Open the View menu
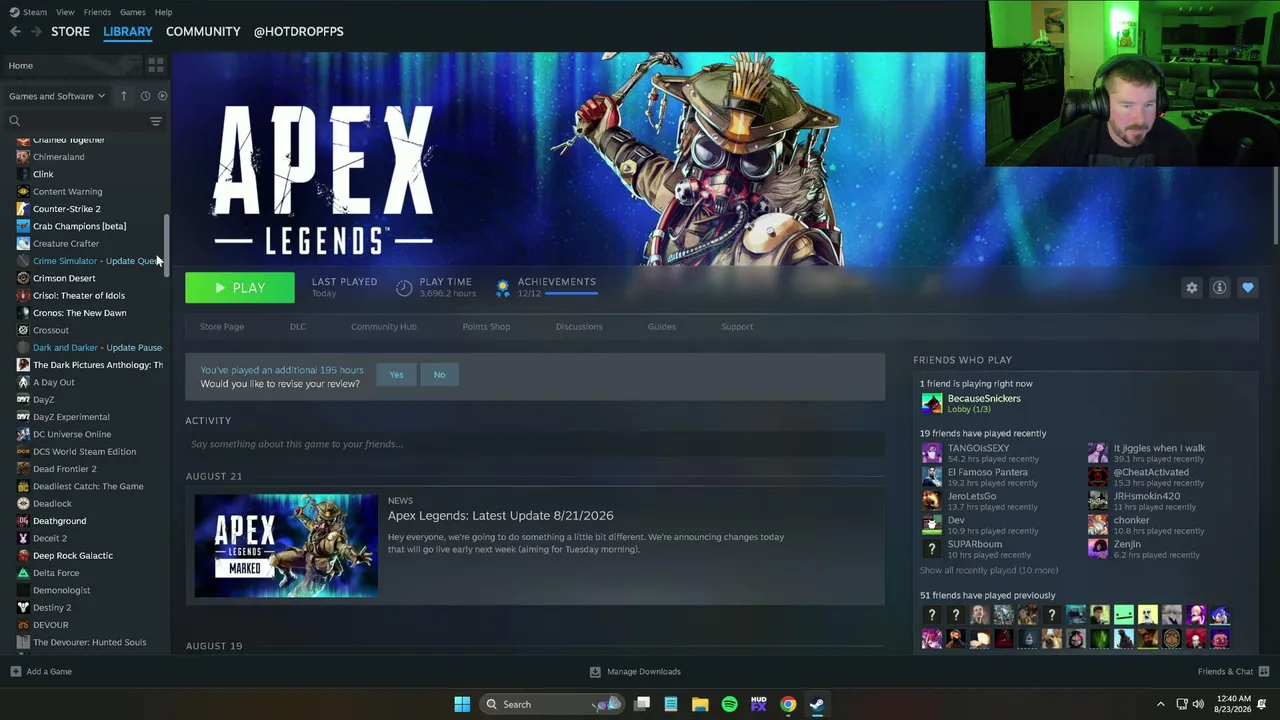This screenshot has height=720, width=1280. [65, 12]
